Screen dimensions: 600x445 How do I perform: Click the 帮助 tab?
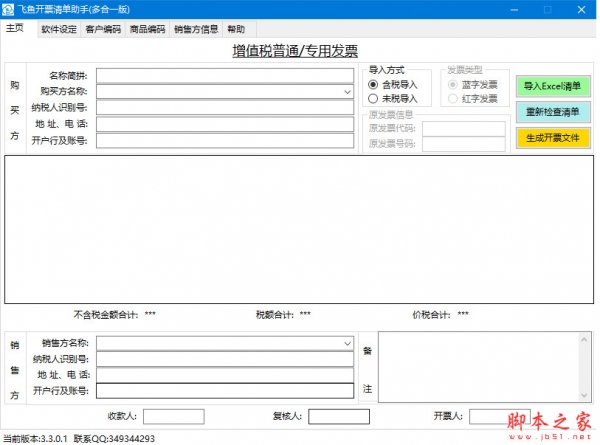(x=235, y=30)
